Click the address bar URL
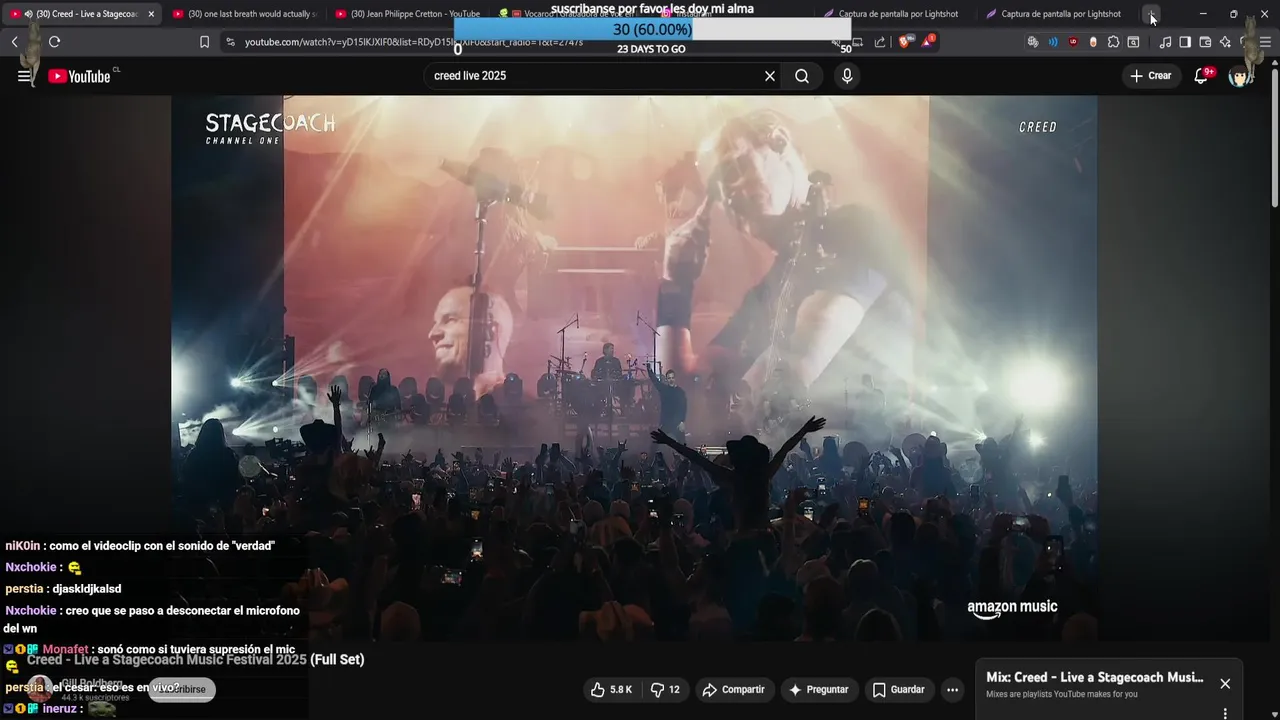Image resolution: width=1280 pixels, height=720 pixels. click(x=415, y=42)
